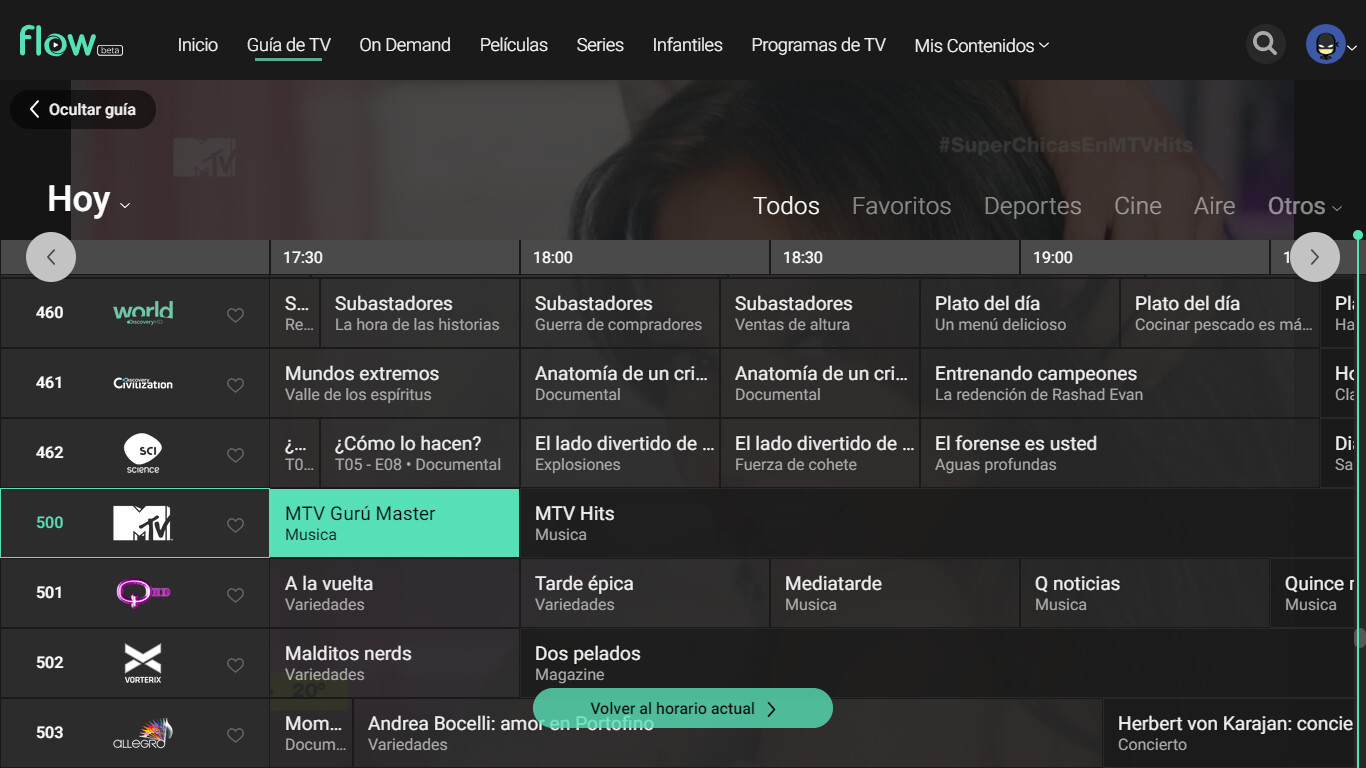Image resolution: width=1366 pixels, height=768 pixels.
Task: Open El lado divertido Fuerza de cohete
Action: coord(820,453)
